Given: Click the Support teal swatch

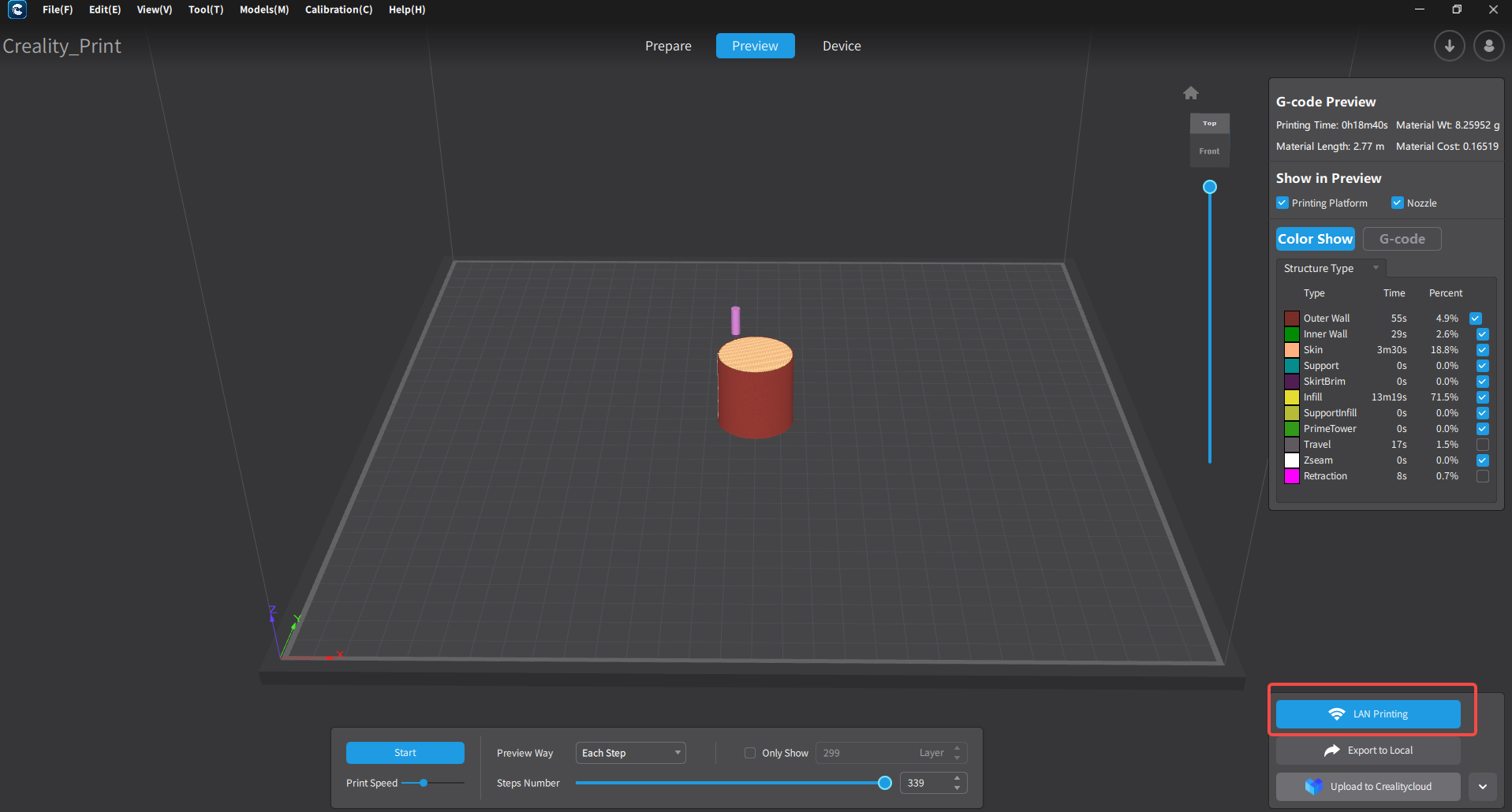Looking at the screenshot, I should pos(1292,366).
